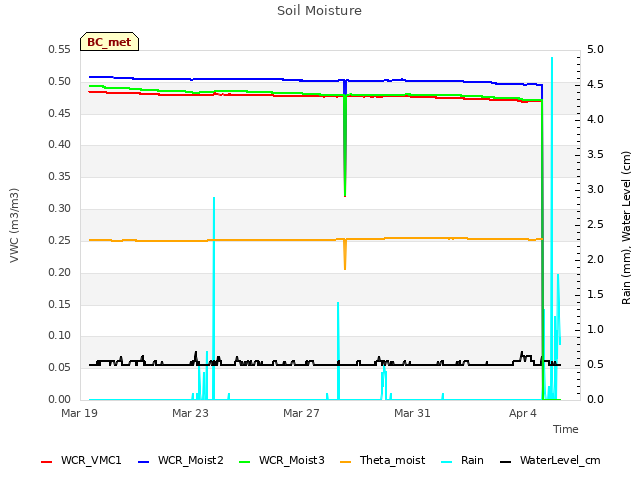Toggle the WCR_Moist3 legend entry

[x=282, y=460]
